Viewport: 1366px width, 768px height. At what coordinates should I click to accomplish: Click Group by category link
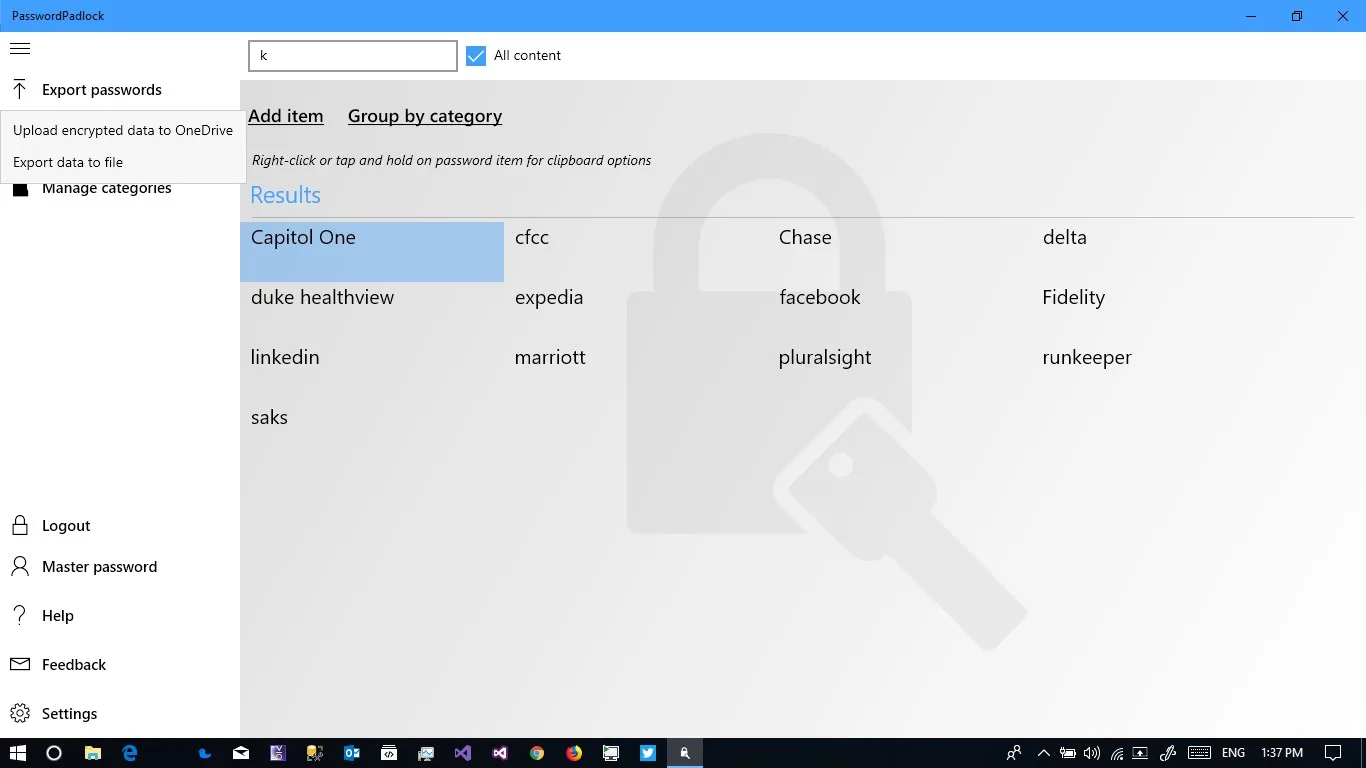point(425,116)
